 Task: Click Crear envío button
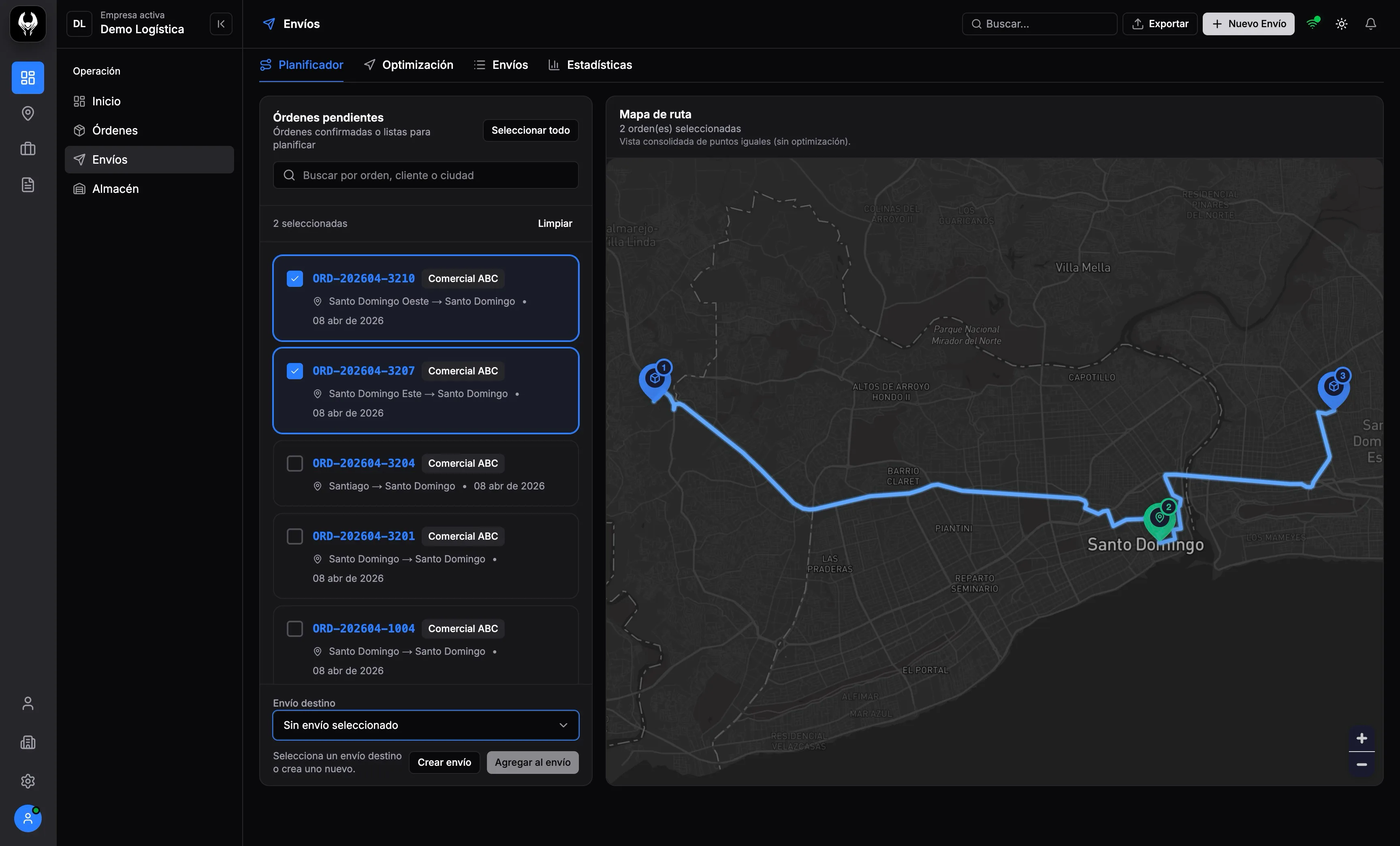coord(444,763)
